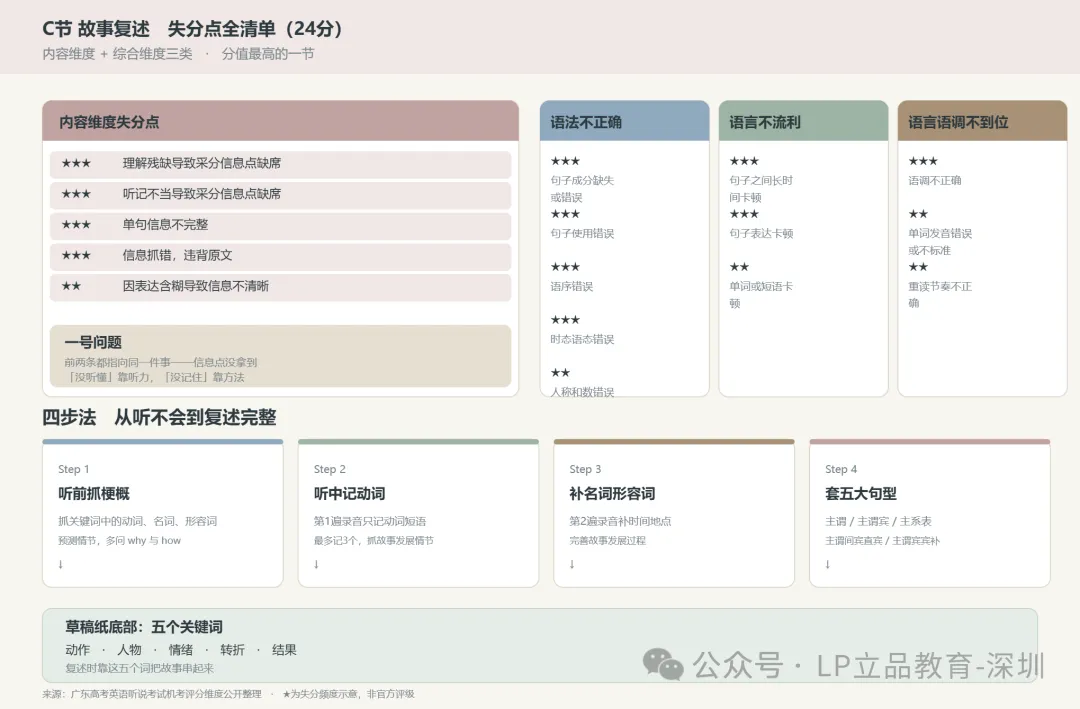Select the 内容维度失分点 card header

click(x=280, y=121)
